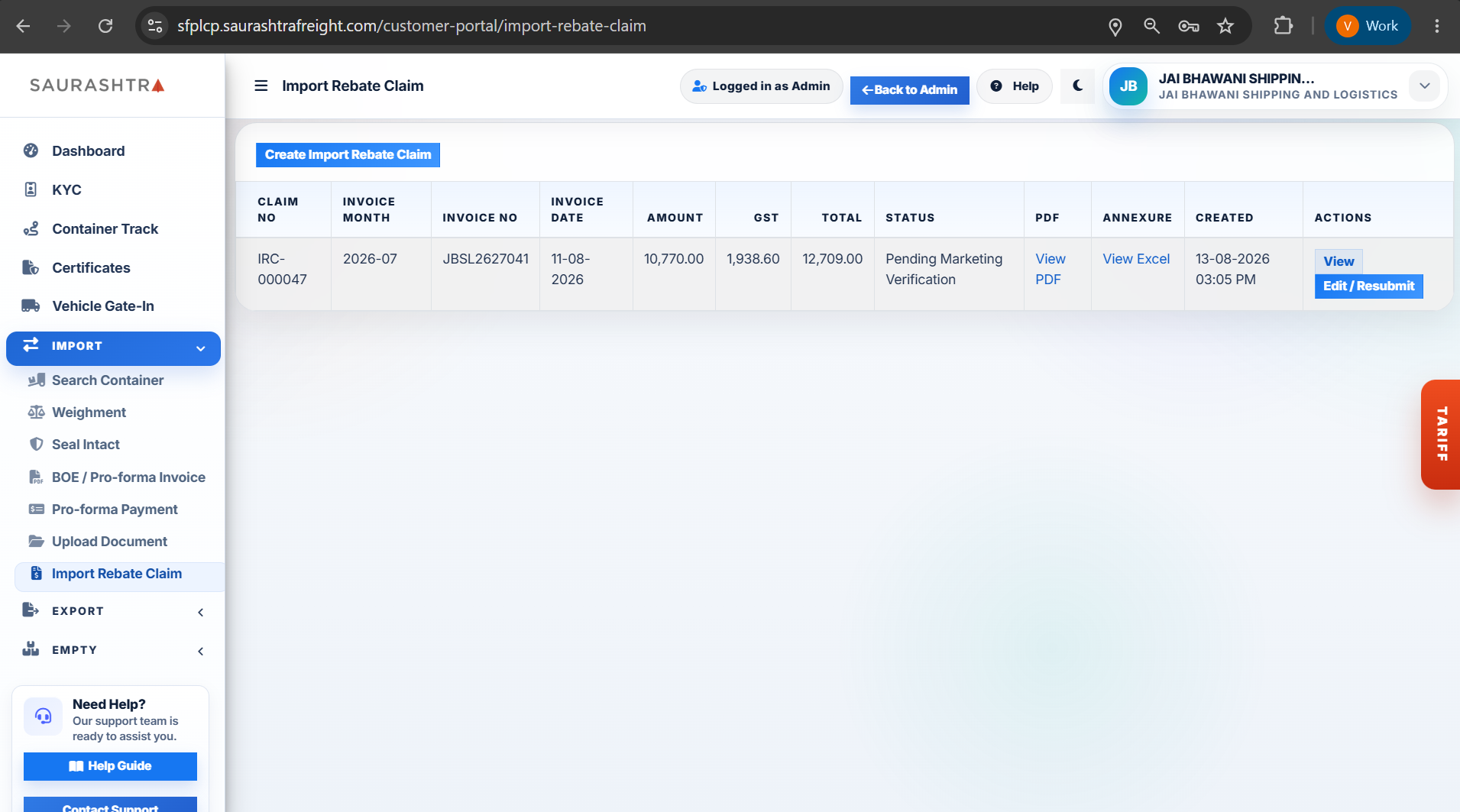Click the EMPTY chevron arrow

tap(201, 651)
